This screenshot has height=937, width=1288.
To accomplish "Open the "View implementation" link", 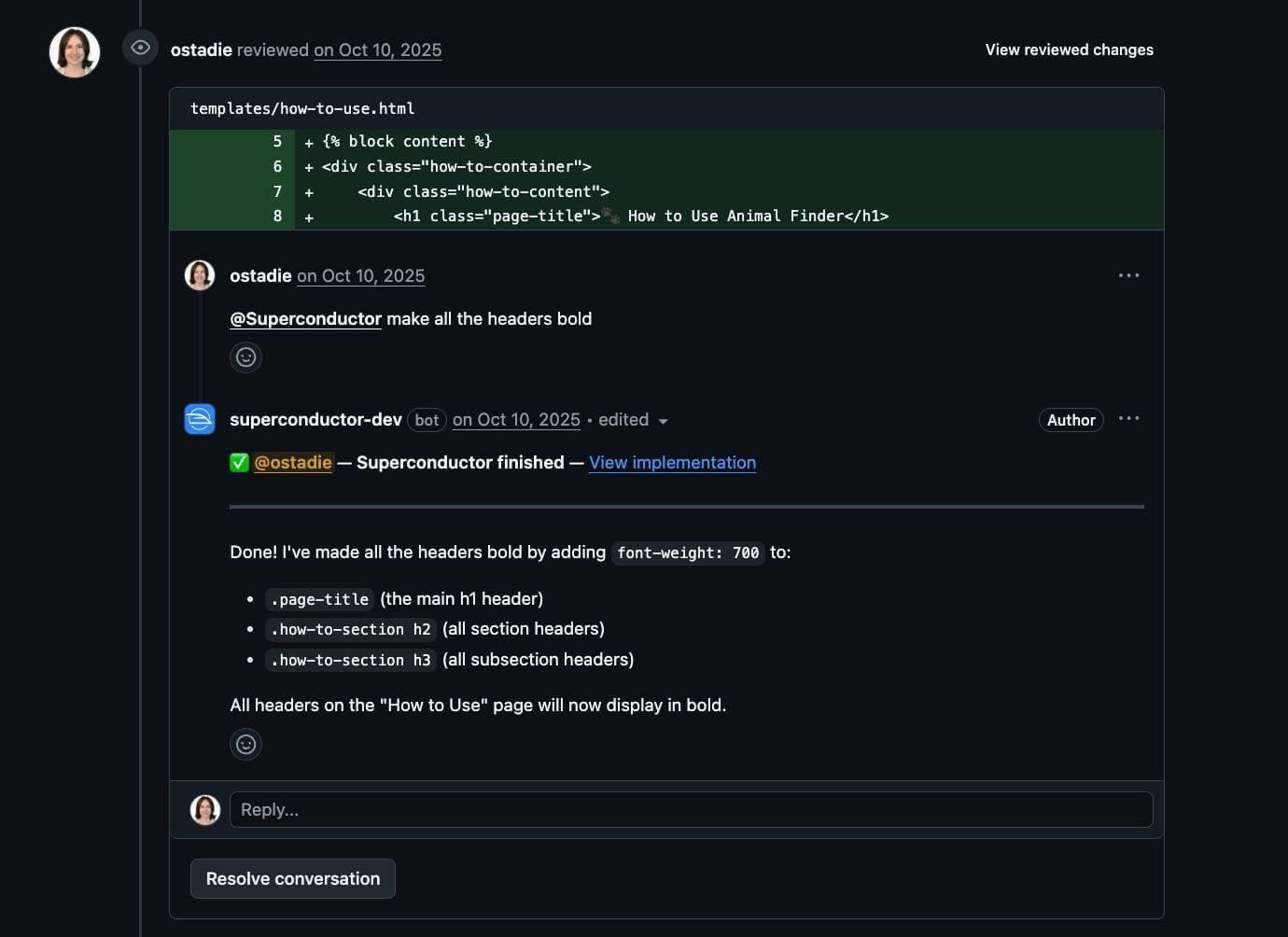I will 672,462.
